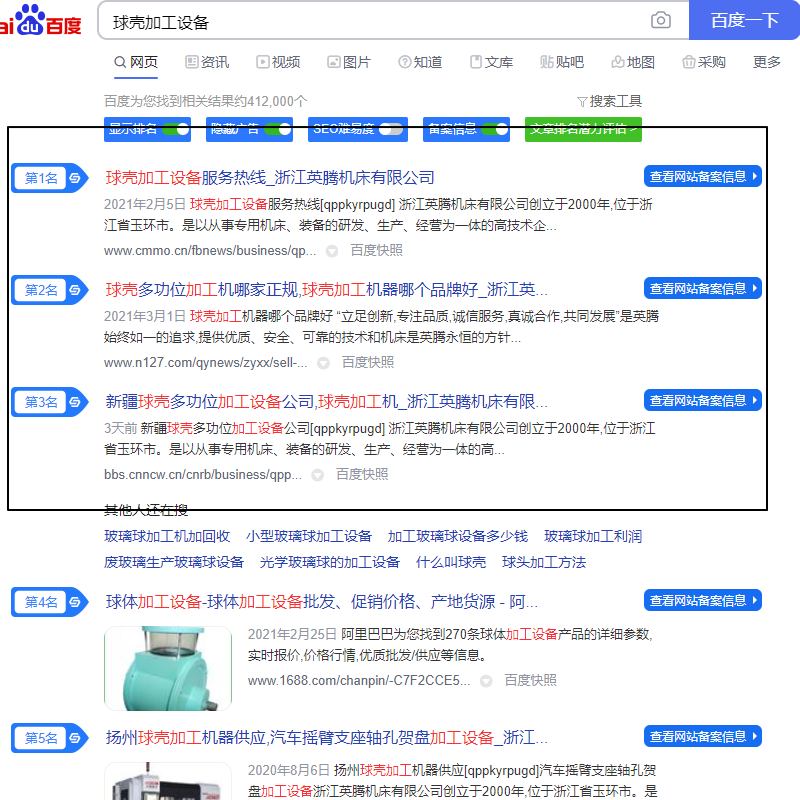
Task: Open 搜索工具 filter
Action: 609,101
